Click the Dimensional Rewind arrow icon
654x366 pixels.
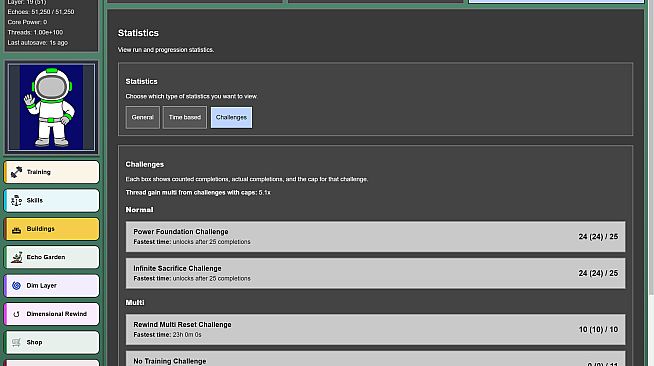[16, 314]
